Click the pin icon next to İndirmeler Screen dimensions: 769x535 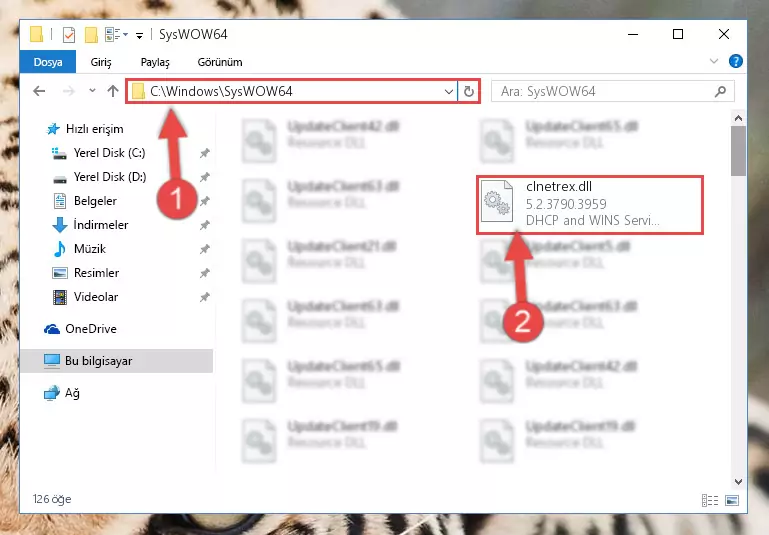[205, 225]
